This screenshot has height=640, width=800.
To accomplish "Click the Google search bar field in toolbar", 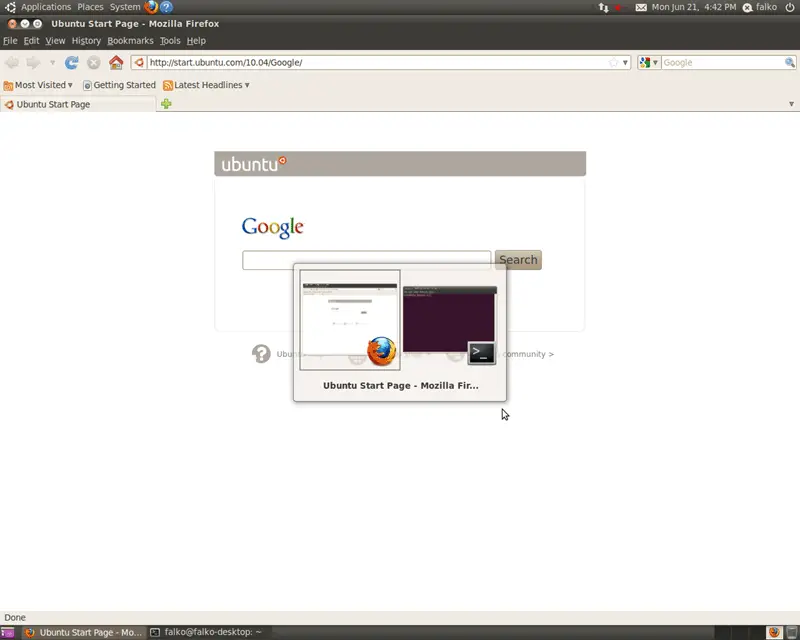I will pyautogui.click(x=722, y=62).
